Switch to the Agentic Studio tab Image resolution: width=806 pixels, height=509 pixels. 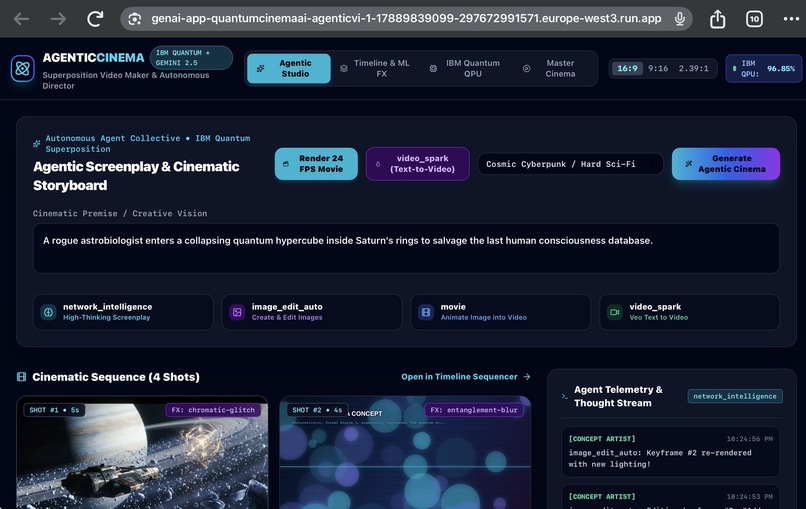pyautogui.click(x=289, y=68)
